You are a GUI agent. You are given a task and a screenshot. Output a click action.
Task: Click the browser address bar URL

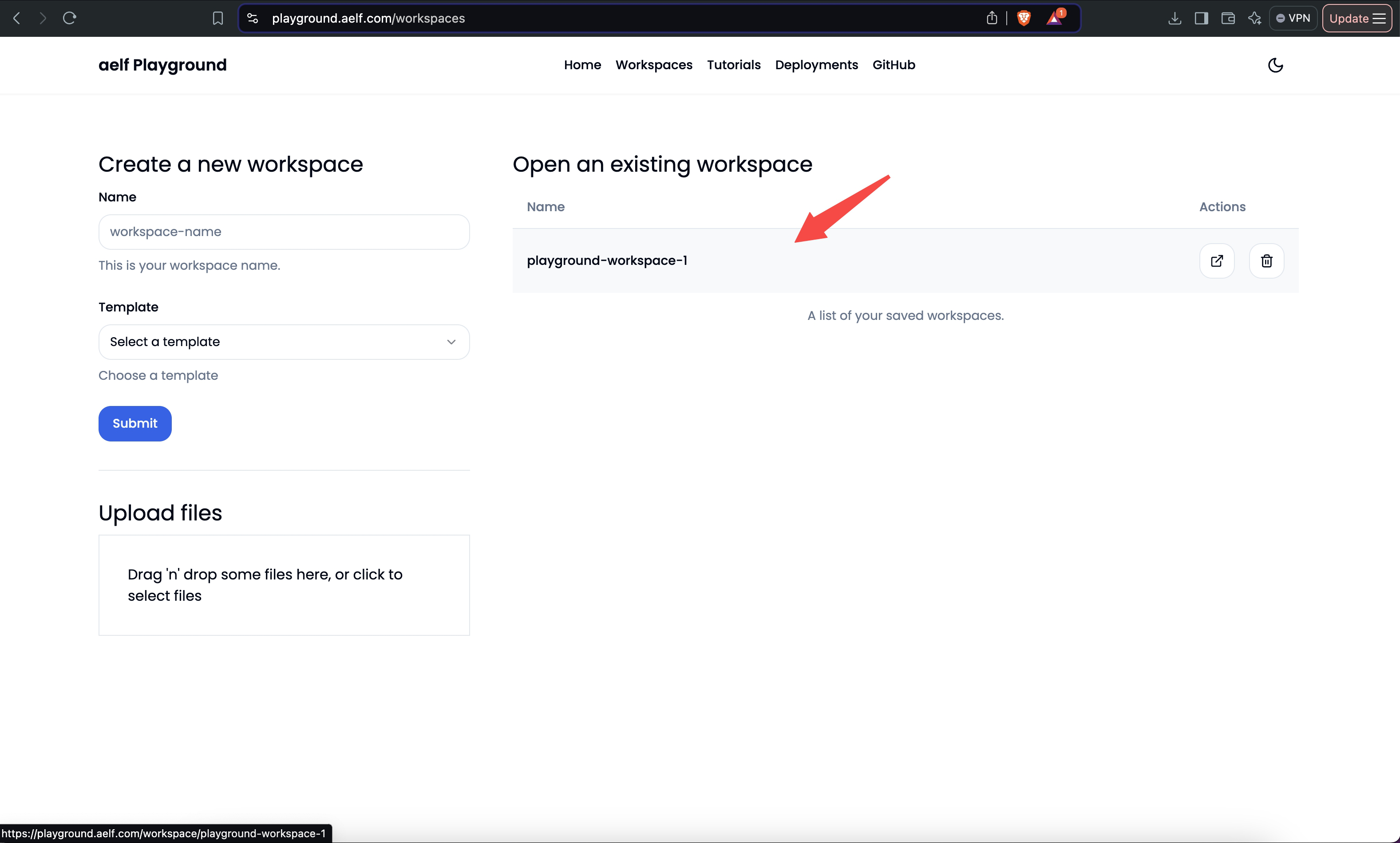pos(368,18)
